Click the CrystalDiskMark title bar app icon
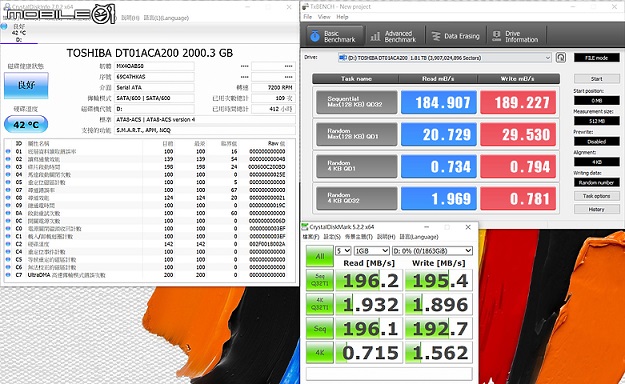625x384 pixels. (x=305, y=227)
